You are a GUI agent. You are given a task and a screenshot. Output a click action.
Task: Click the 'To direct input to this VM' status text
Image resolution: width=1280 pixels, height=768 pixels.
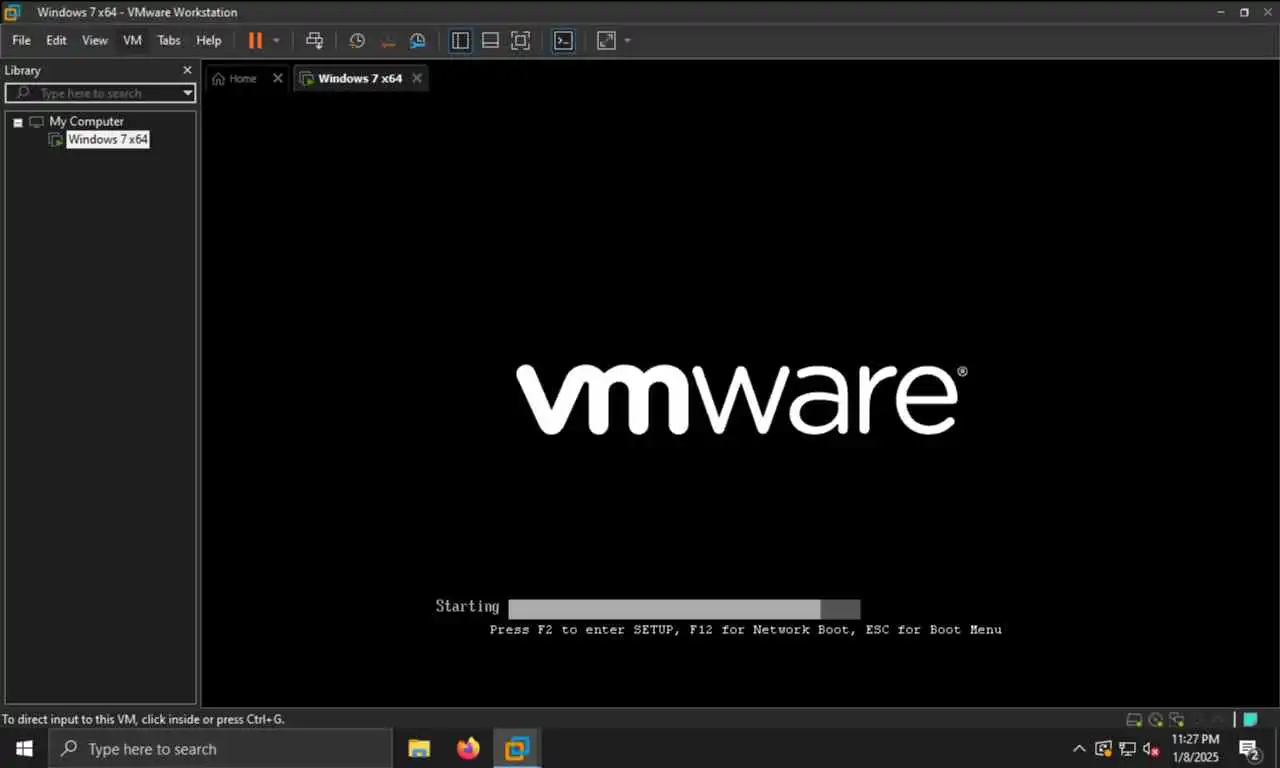click(x=143, y=719)
